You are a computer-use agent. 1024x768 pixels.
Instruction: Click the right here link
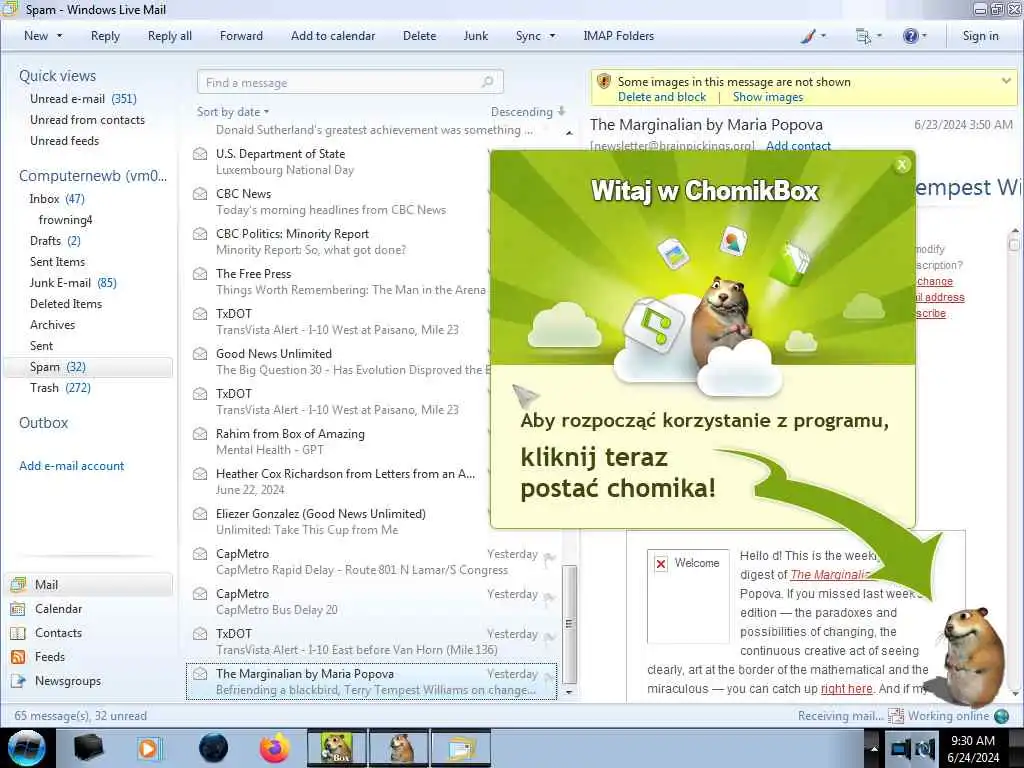[x=846, y=688]
